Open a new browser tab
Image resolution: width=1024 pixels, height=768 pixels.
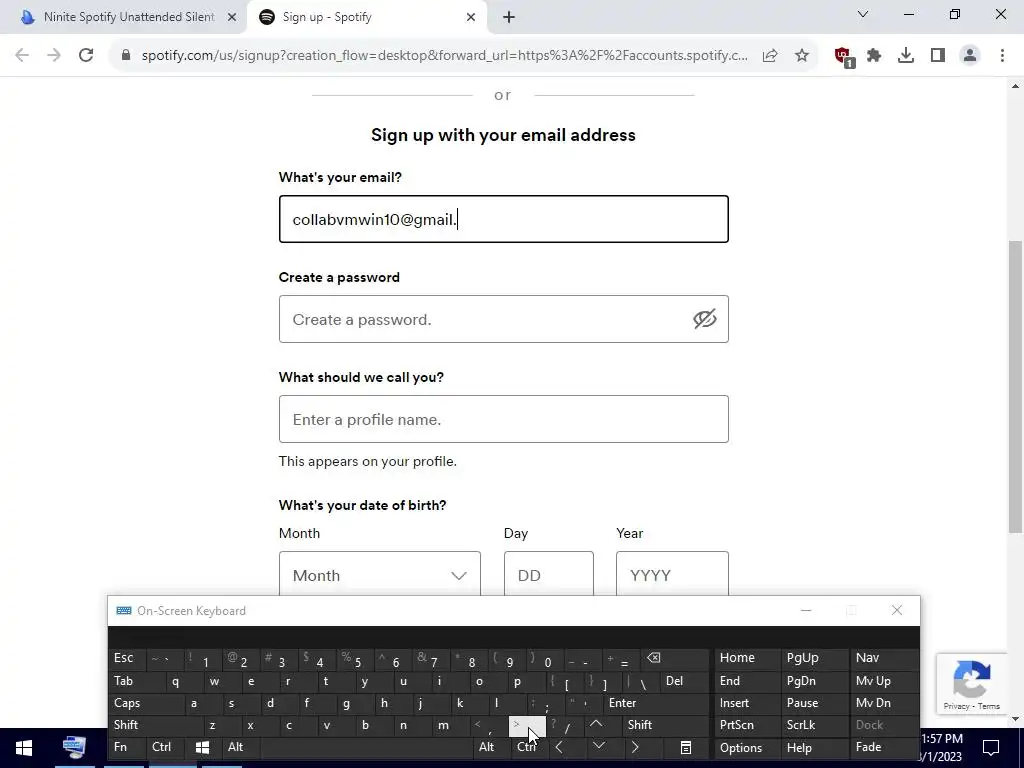coord(509,17)
